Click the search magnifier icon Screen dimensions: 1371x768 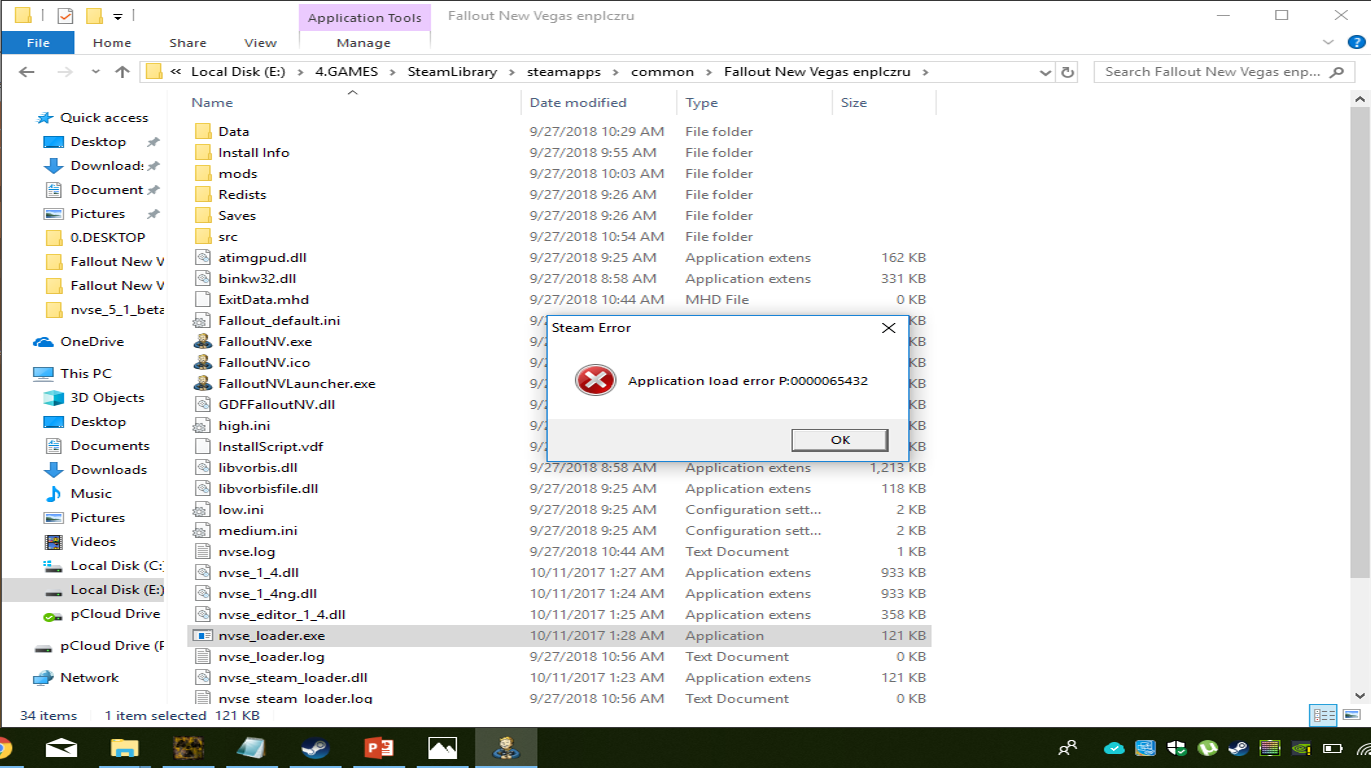1338,72
